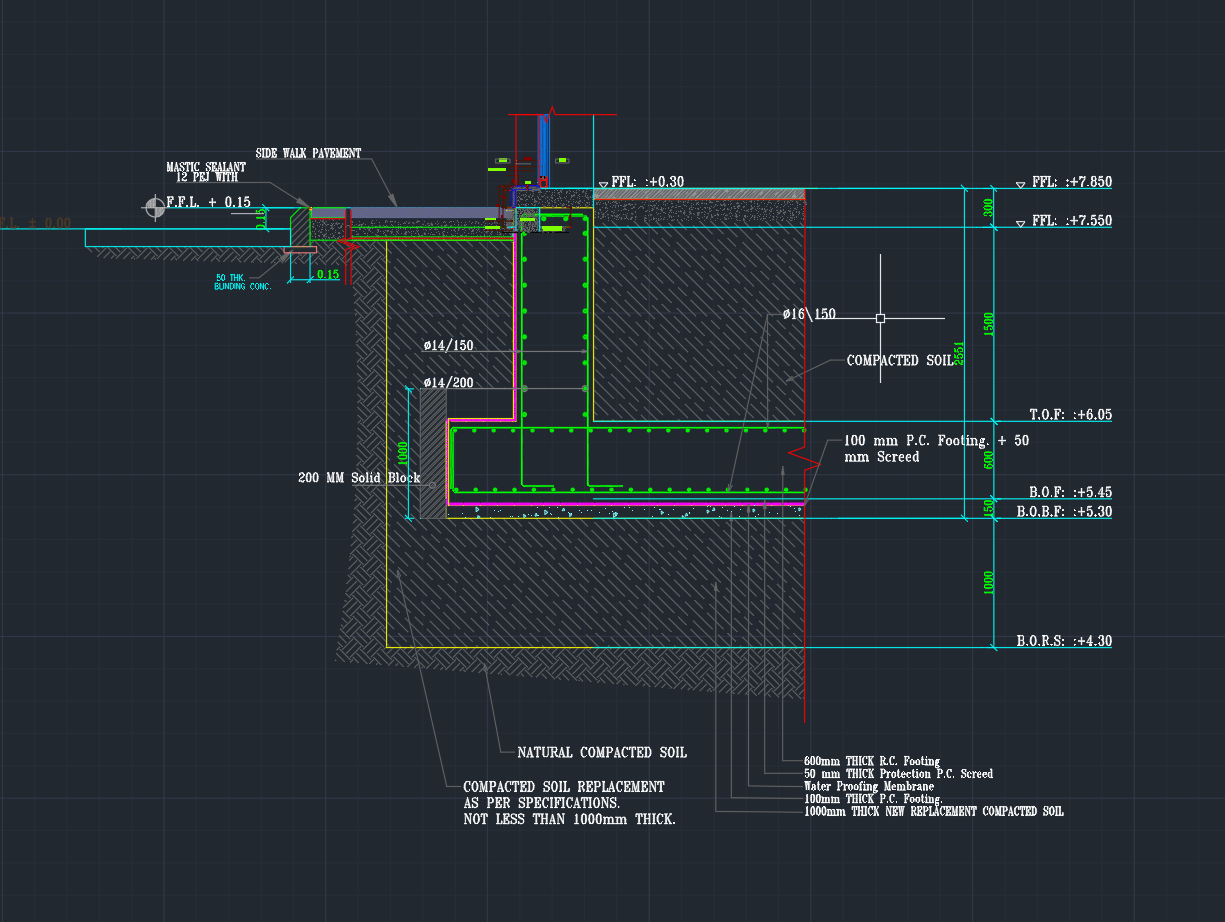
Task: Select the horizontal green 0.15 dimension under the curb
Action: 328,274
